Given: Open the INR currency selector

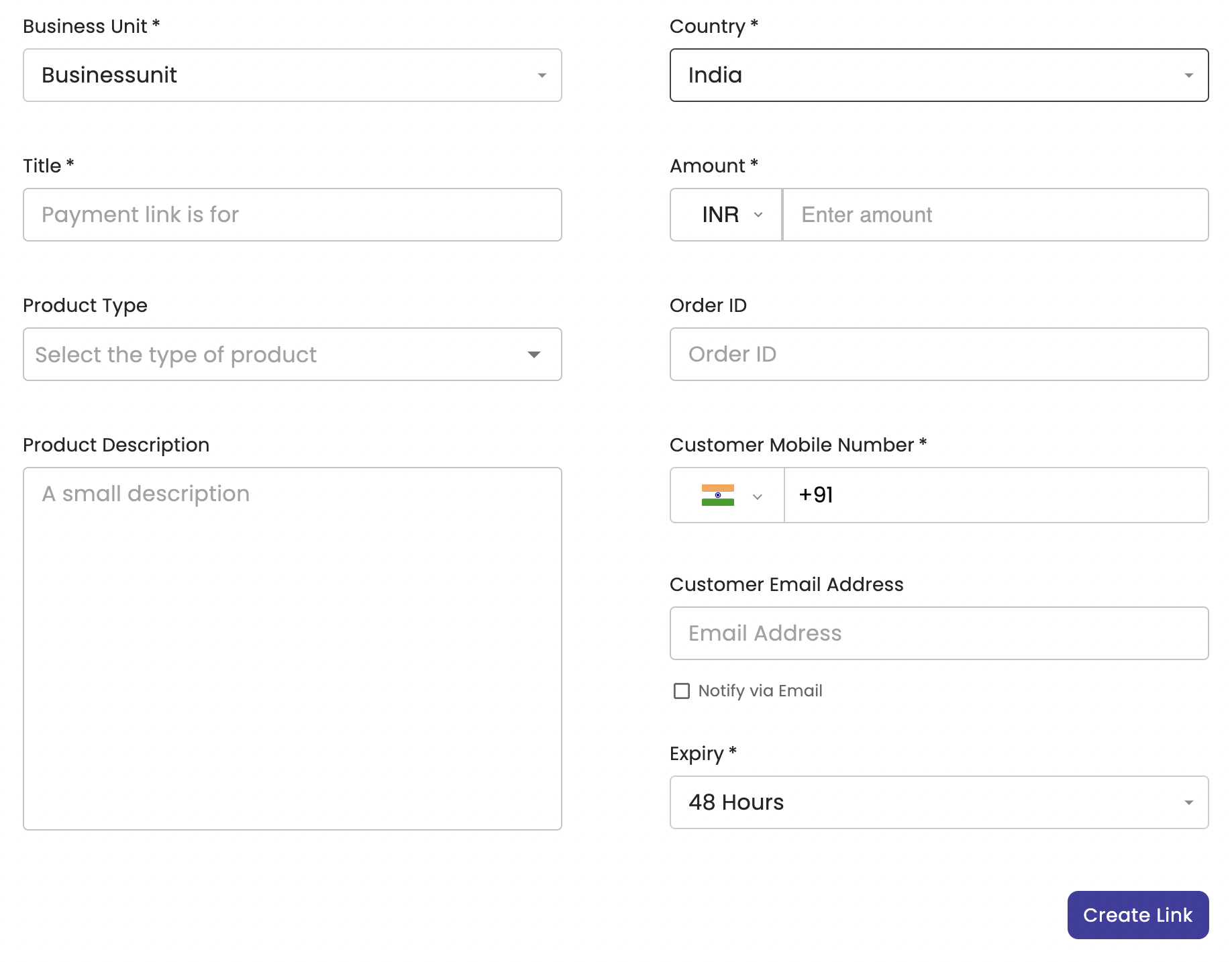Looking at the screenshot, I should 726,215.
